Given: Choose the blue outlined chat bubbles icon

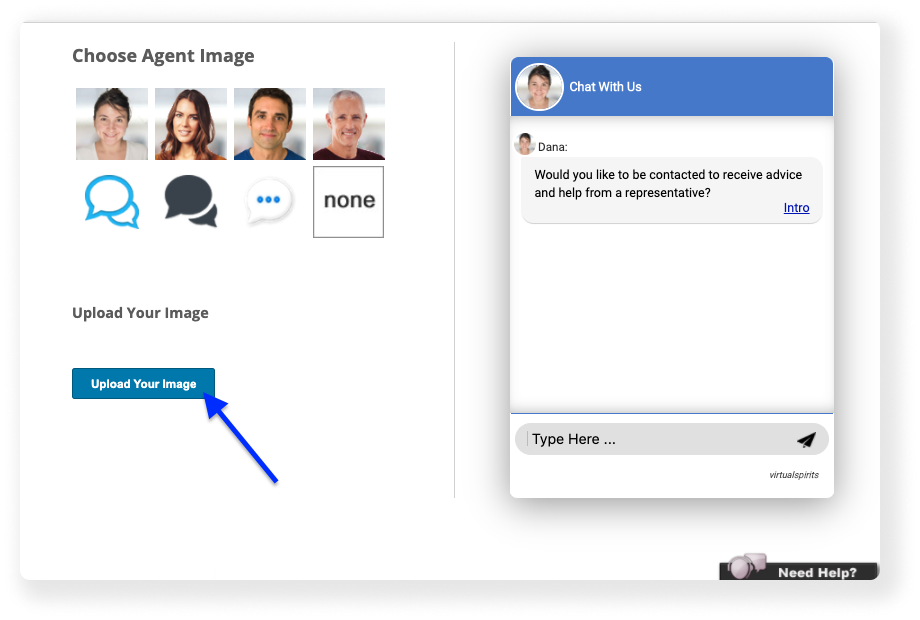Looking at the screenshot, I should [x=111, y=202].
